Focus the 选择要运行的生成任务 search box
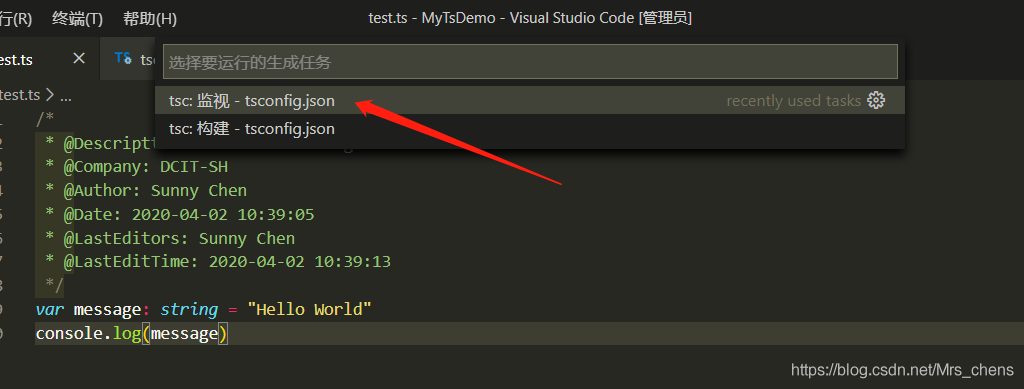Image resolution: width=1024 pixels, height=389 pixels. pos(530,62)
